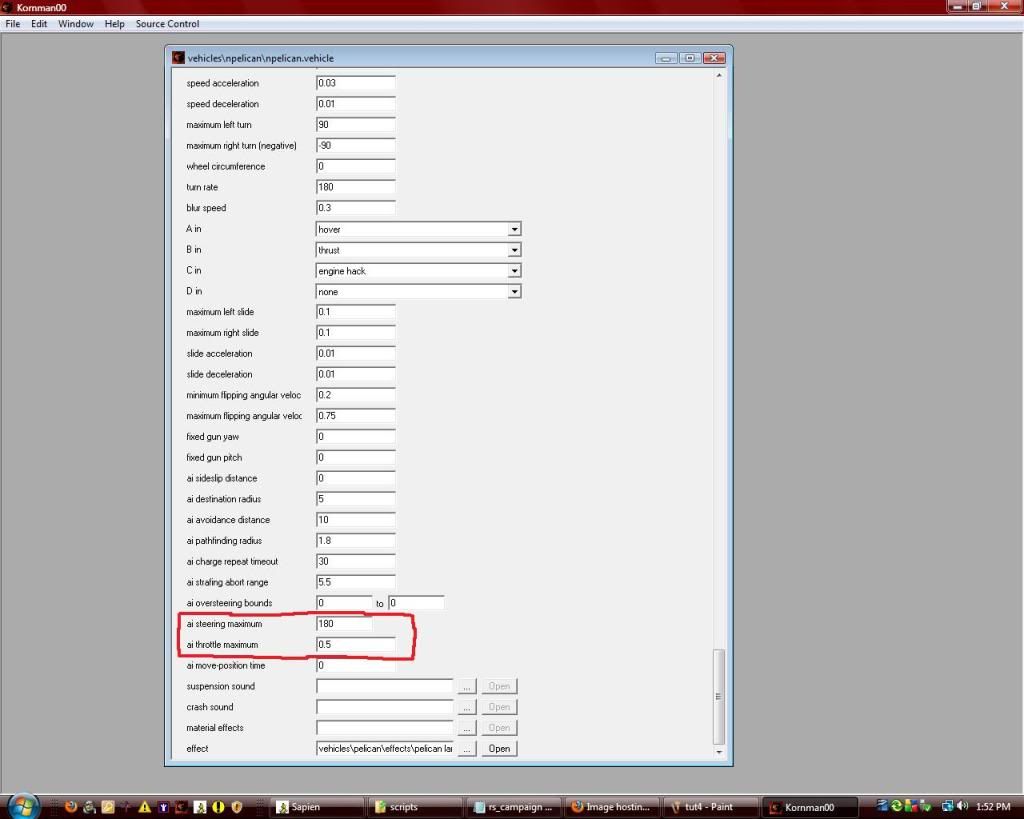The image size is (1024, 819).
Task: Browse for crash sound with the ... button
Action: coord(466,707)
